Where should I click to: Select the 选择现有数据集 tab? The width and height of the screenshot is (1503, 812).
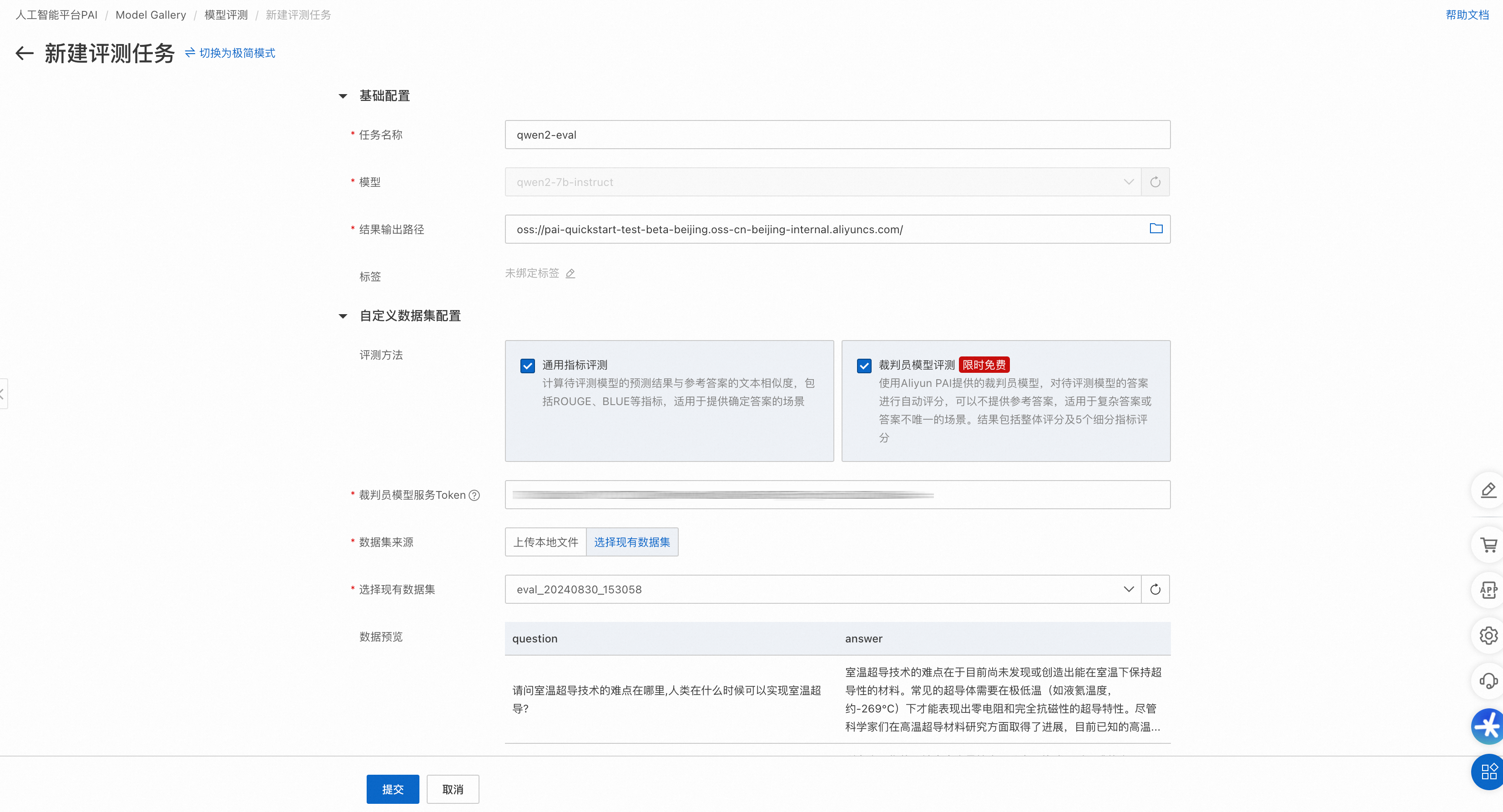click(x=632, y=542)
